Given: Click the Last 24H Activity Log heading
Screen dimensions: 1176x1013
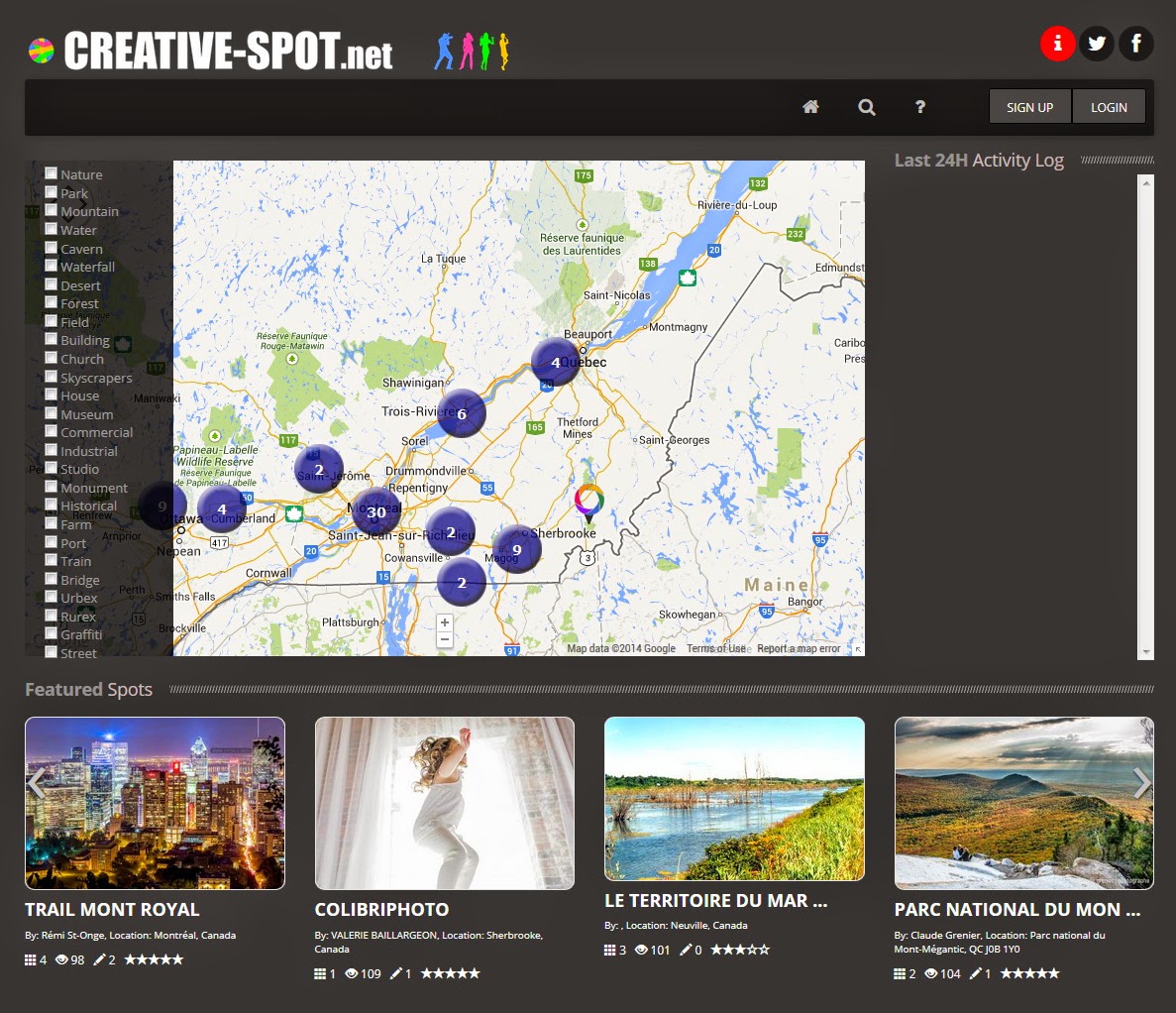Looking at the screenshot, I should (x=979, y=161).
